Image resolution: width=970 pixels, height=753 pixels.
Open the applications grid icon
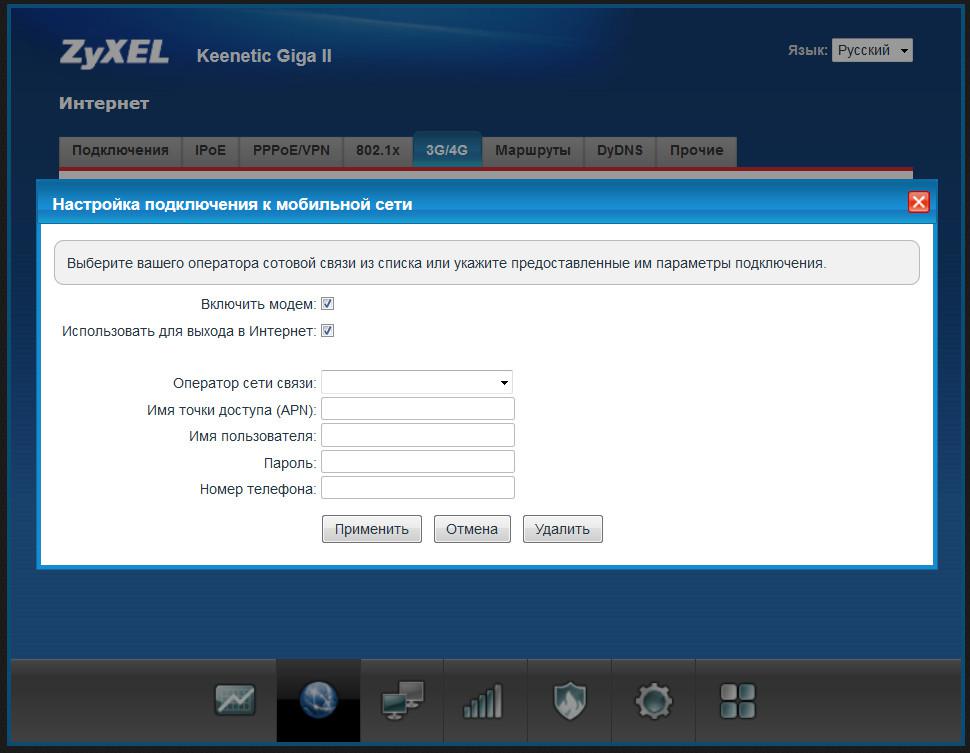[x=738, y=700]
